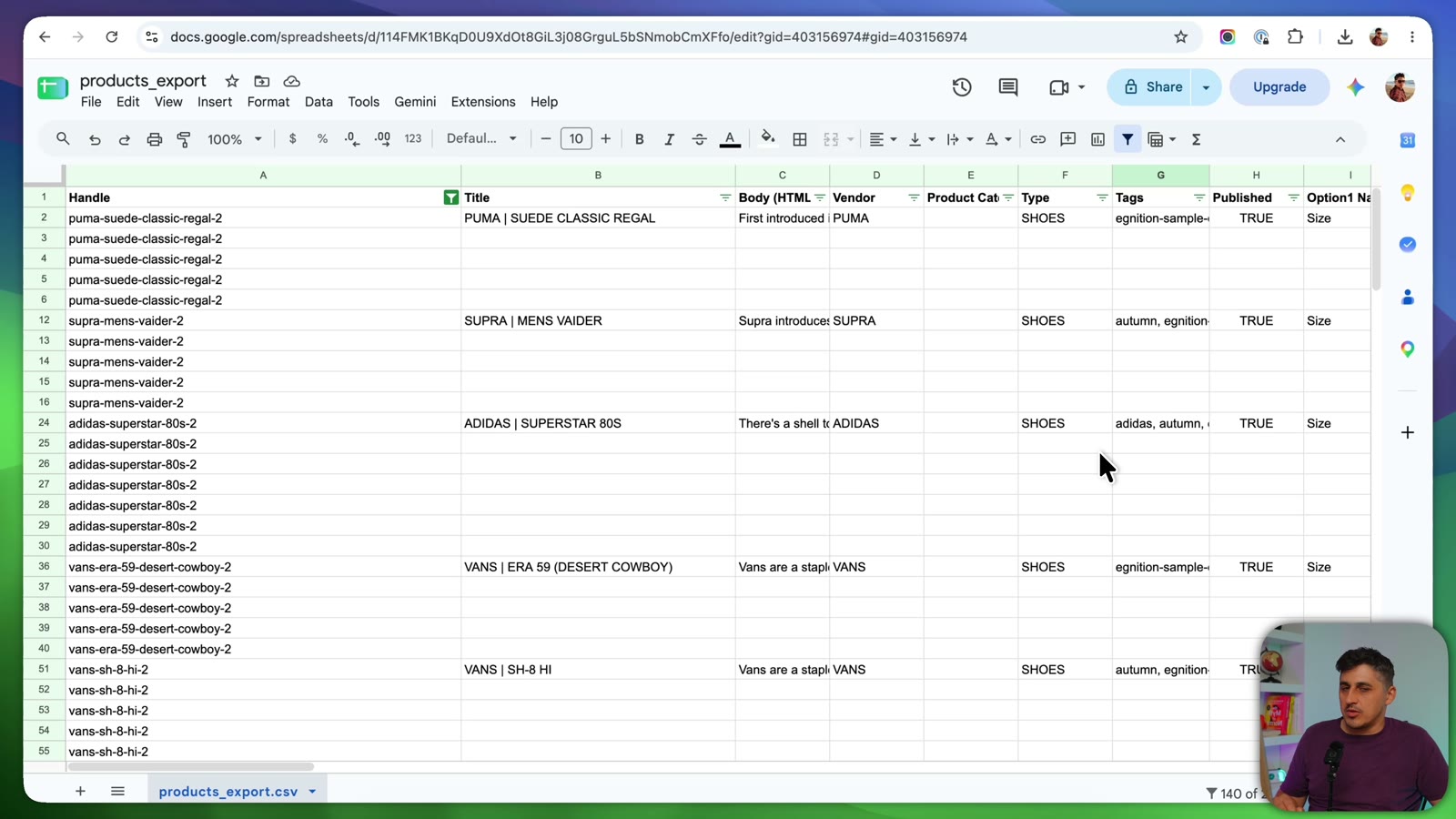1456x819 pixels.
Task: Toggle italic formatting
Action: click(670, 139)
